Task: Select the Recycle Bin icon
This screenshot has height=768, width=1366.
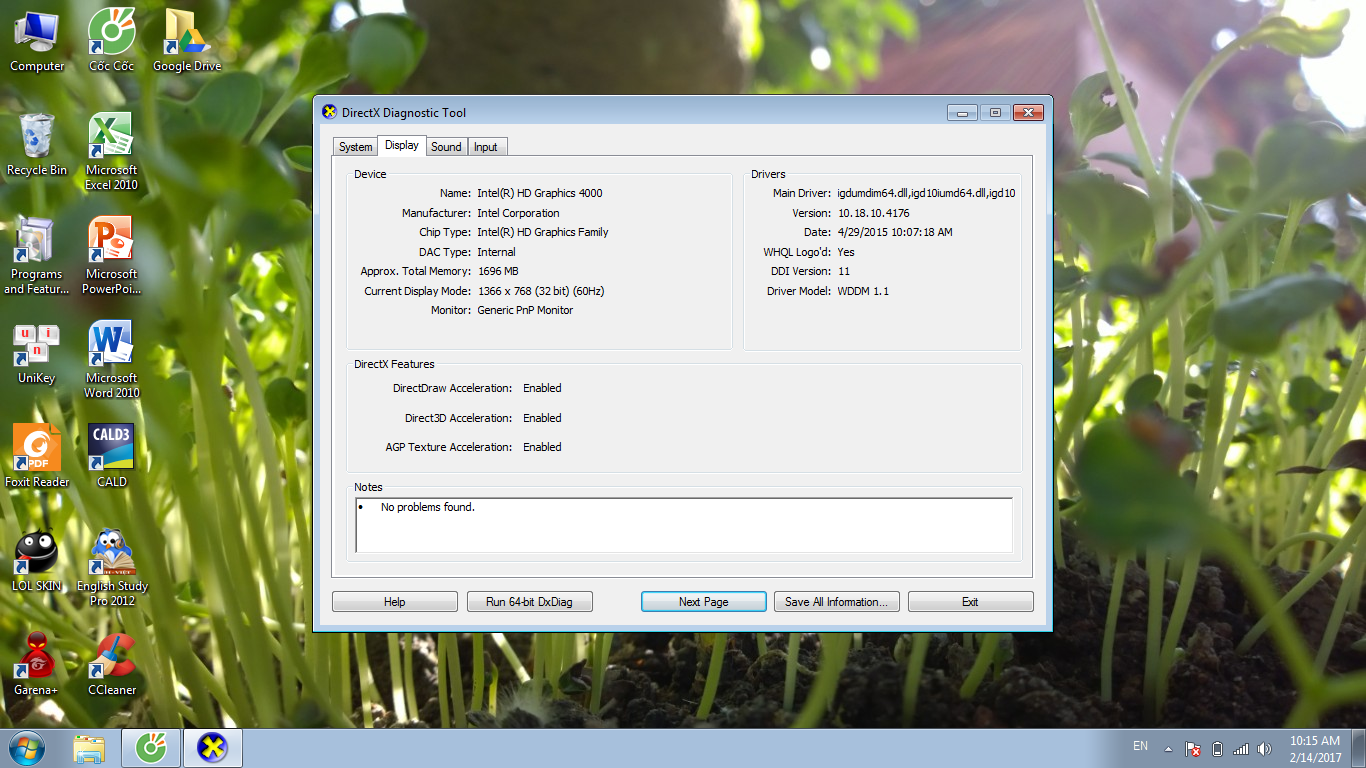Action: point(37,138)
